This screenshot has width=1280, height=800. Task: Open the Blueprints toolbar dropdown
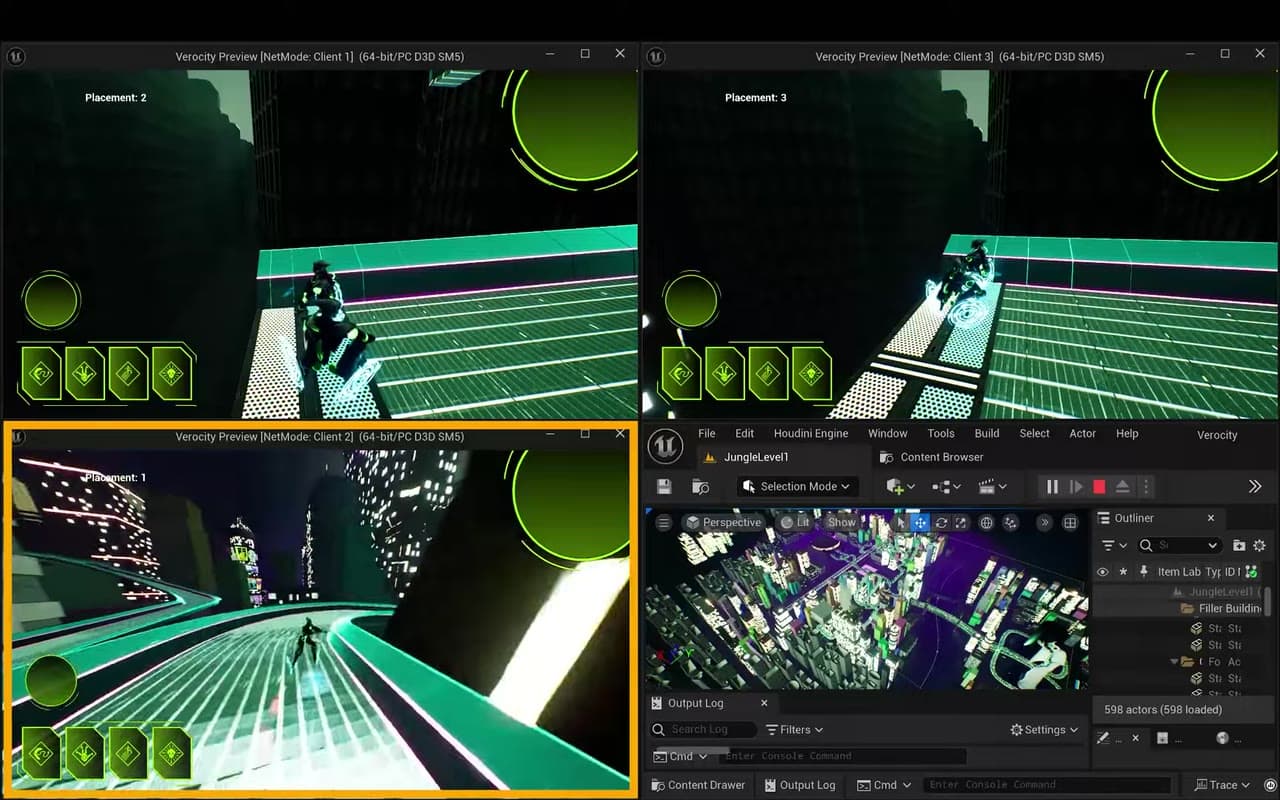pyautogui.click(x=944, y=487)
